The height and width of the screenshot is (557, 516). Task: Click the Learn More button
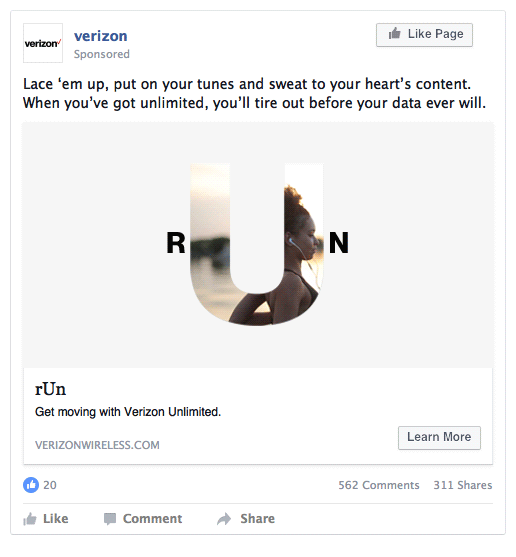[439, 438]
